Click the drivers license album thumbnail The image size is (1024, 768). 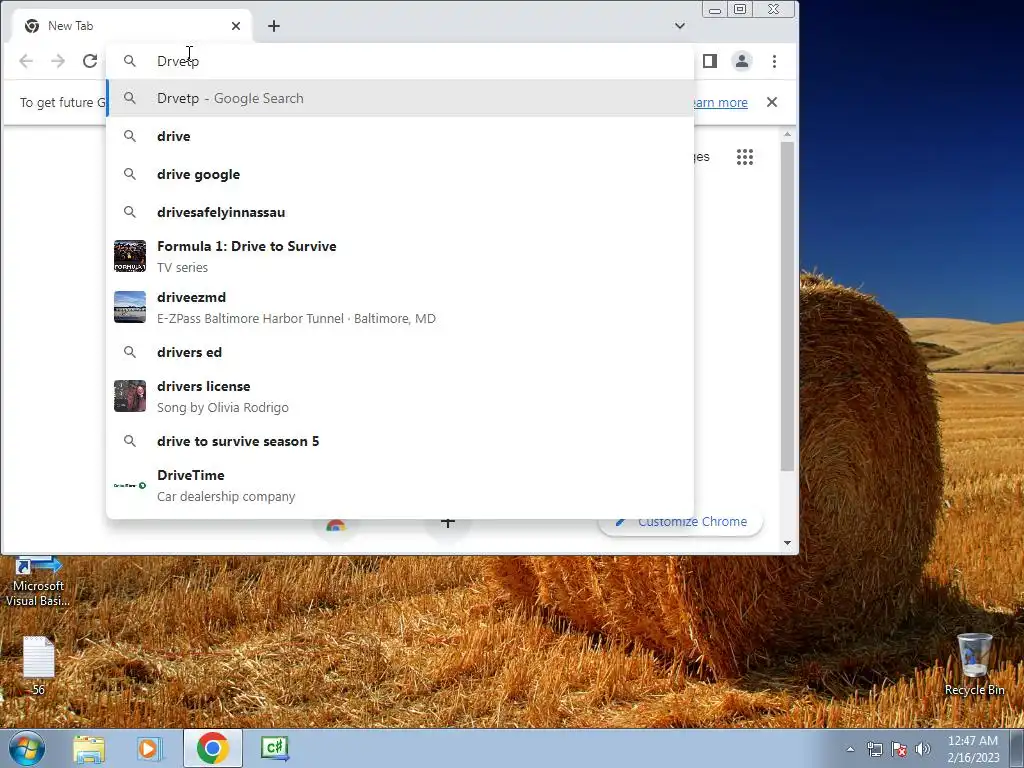[130, 396]
